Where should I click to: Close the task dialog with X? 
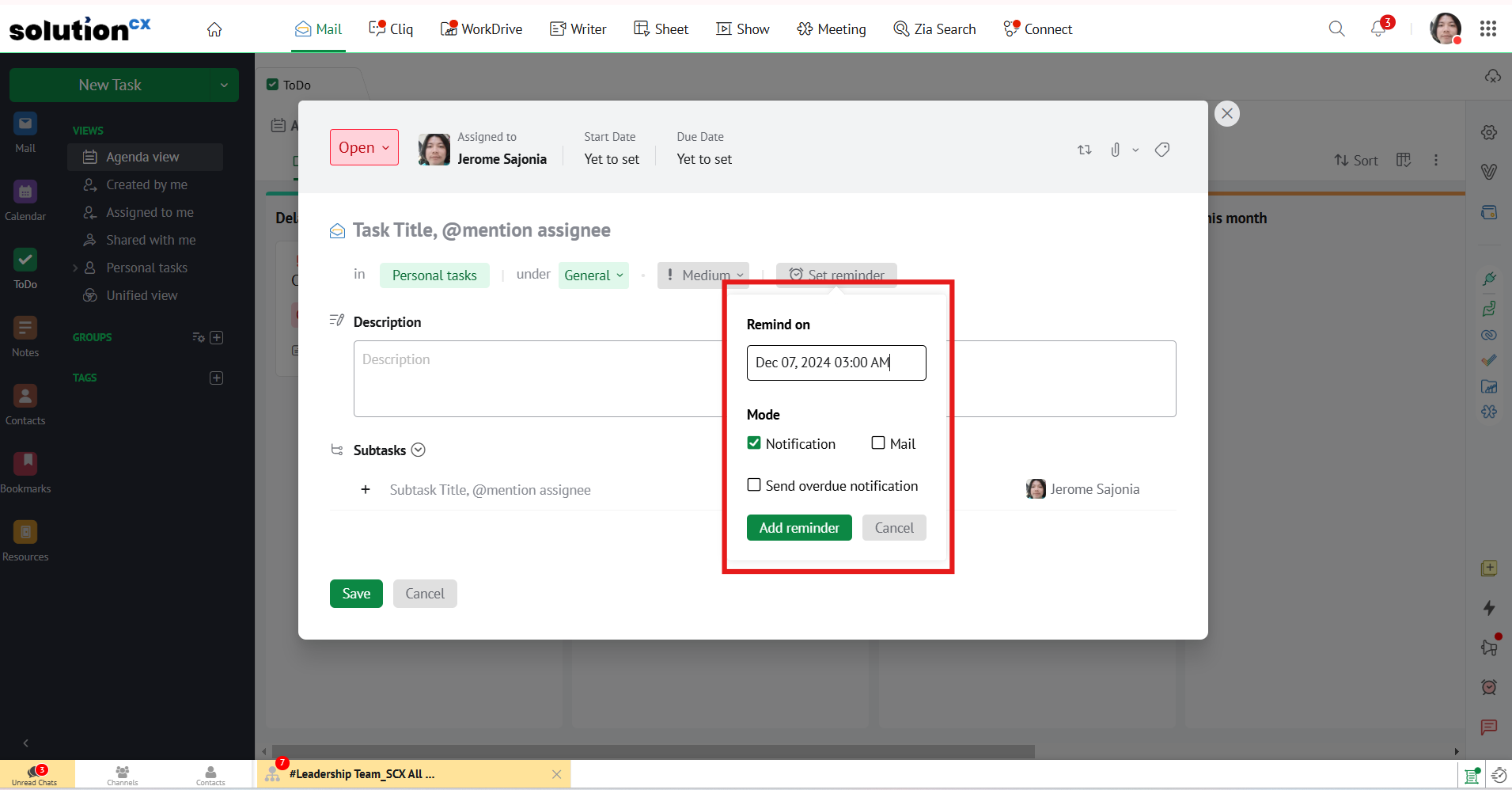[1227, 113]
